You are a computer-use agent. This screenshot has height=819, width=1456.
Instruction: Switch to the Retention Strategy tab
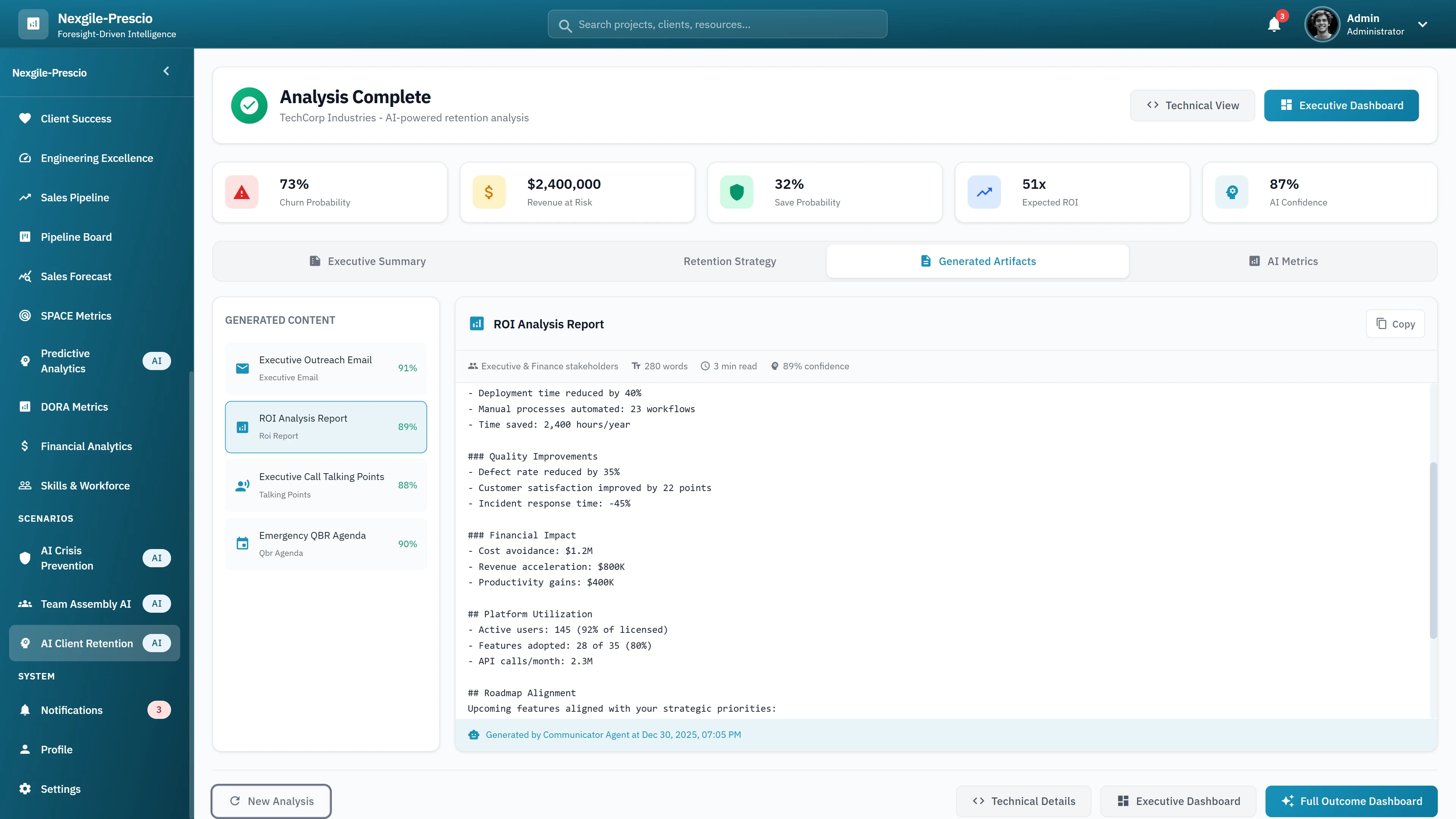coord(730,260)
